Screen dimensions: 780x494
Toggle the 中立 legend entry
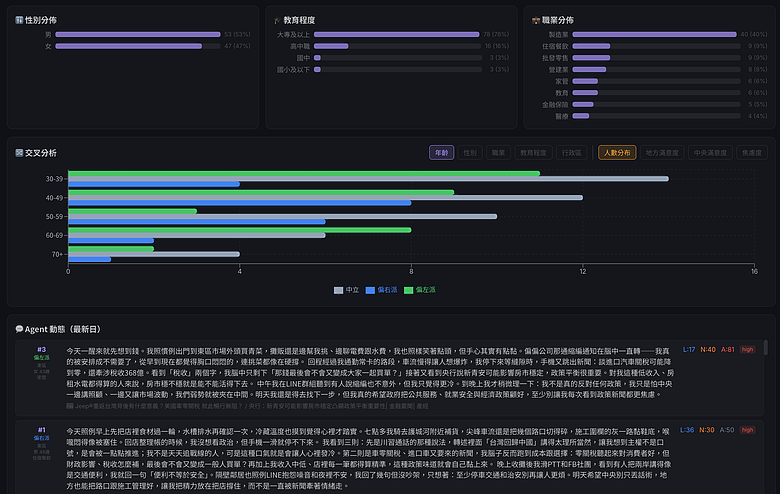[x=347, y=290]
